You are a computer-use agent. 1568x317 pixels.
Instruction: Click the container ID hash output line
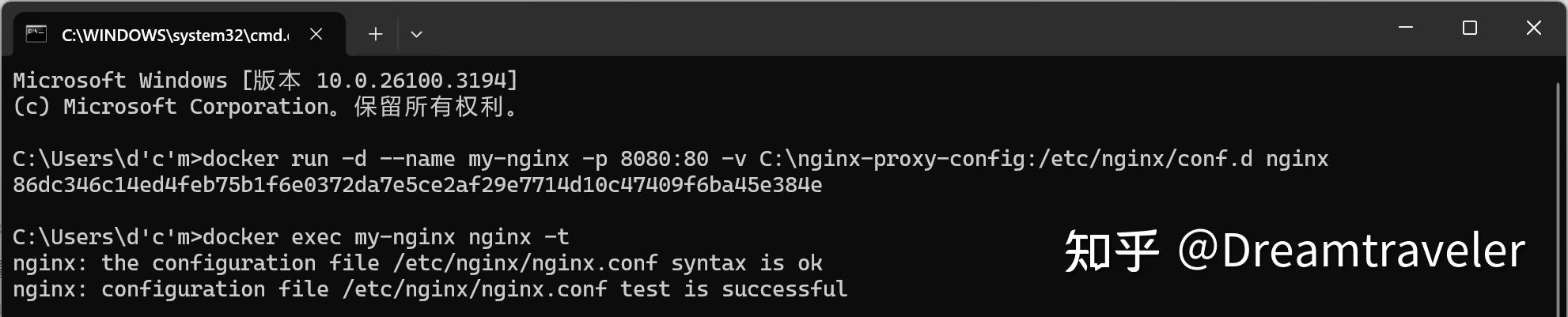point(417,185)
